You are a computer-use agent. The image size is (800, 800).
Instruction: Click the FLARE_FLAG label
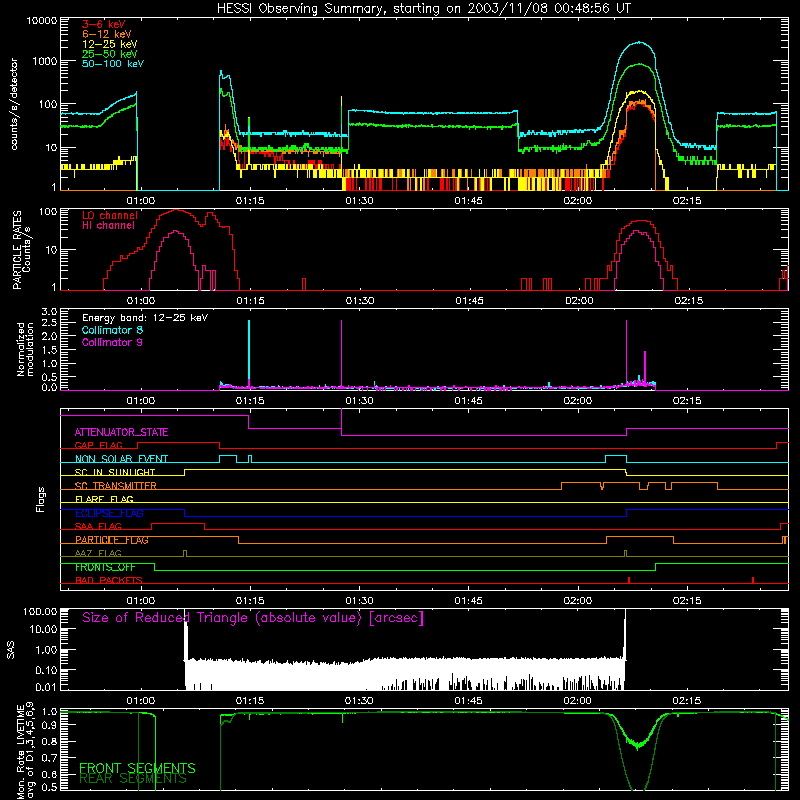tap(104, 499)
